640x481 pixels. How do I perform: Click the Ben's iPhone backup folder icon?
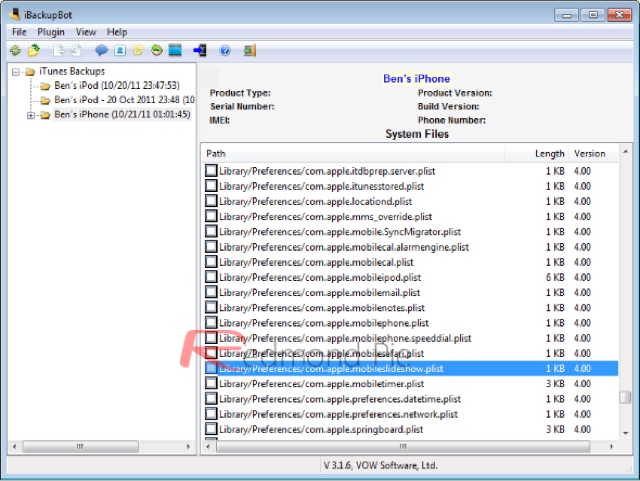45,115
